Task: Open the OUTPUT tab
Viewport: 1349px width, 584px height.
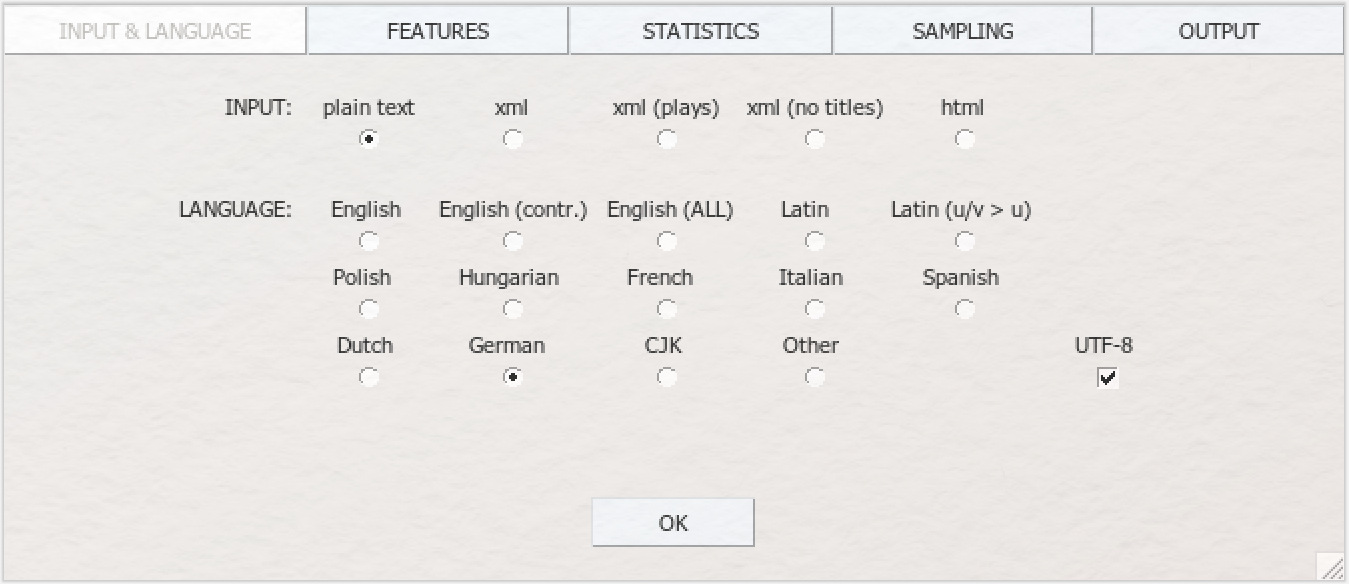Action: click(x=1218, y=31)
